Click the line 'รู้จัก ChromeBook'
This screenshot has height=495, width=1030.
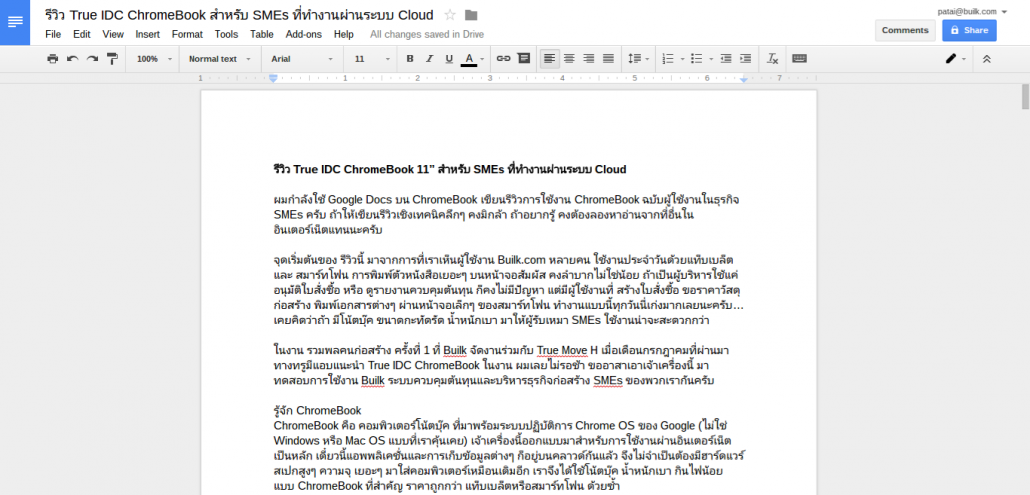[x=317, y=410]
